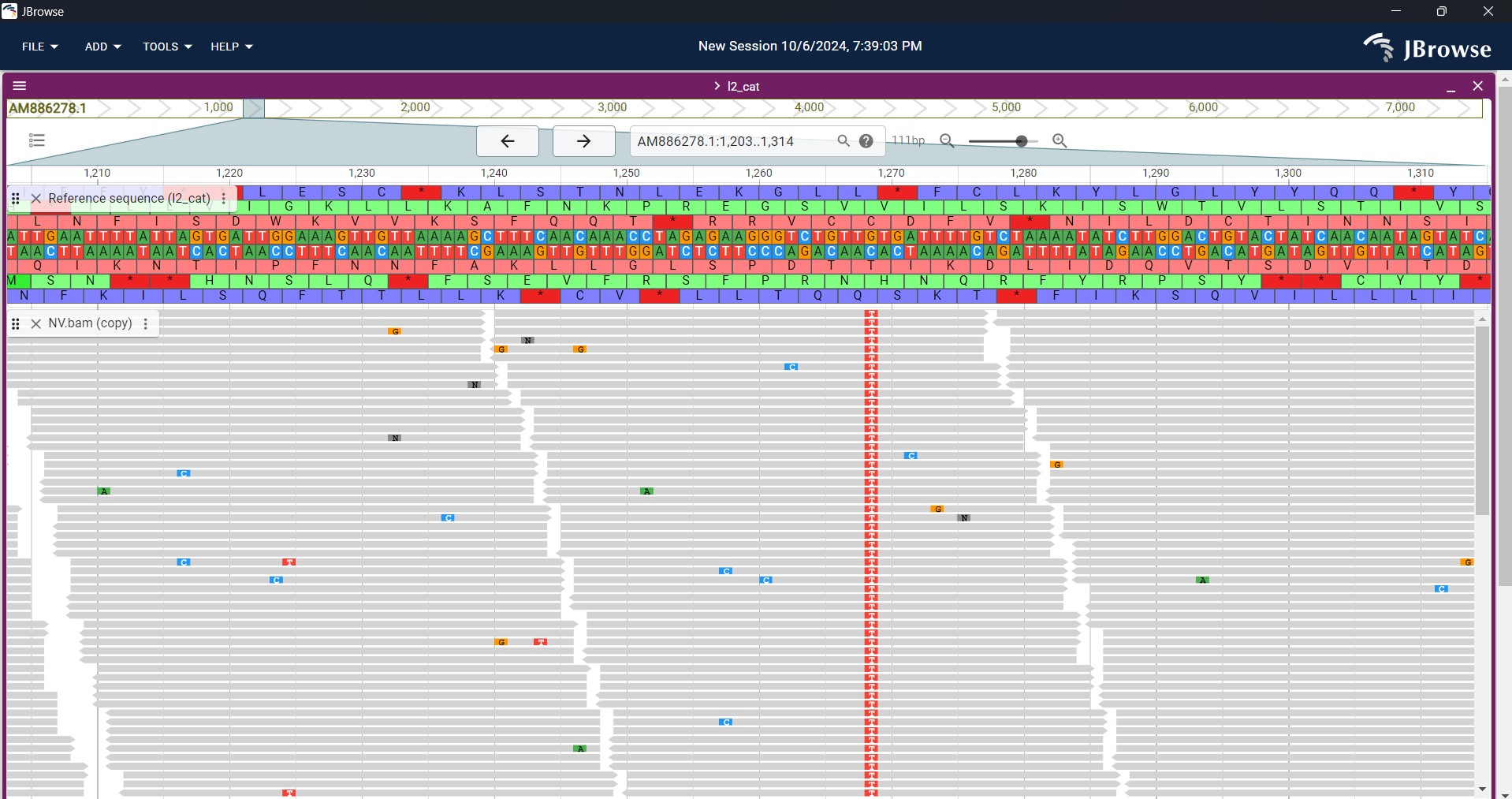Click the location input field AM886278.1:1,203..1,314
Viewport: 1512px width, 799px height.
729,142
